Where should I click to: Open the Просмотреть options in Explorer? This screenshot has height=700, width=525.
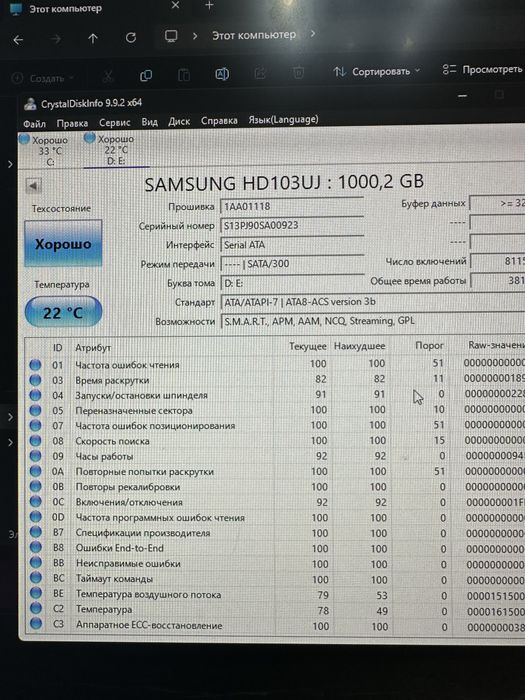[482, 70]
